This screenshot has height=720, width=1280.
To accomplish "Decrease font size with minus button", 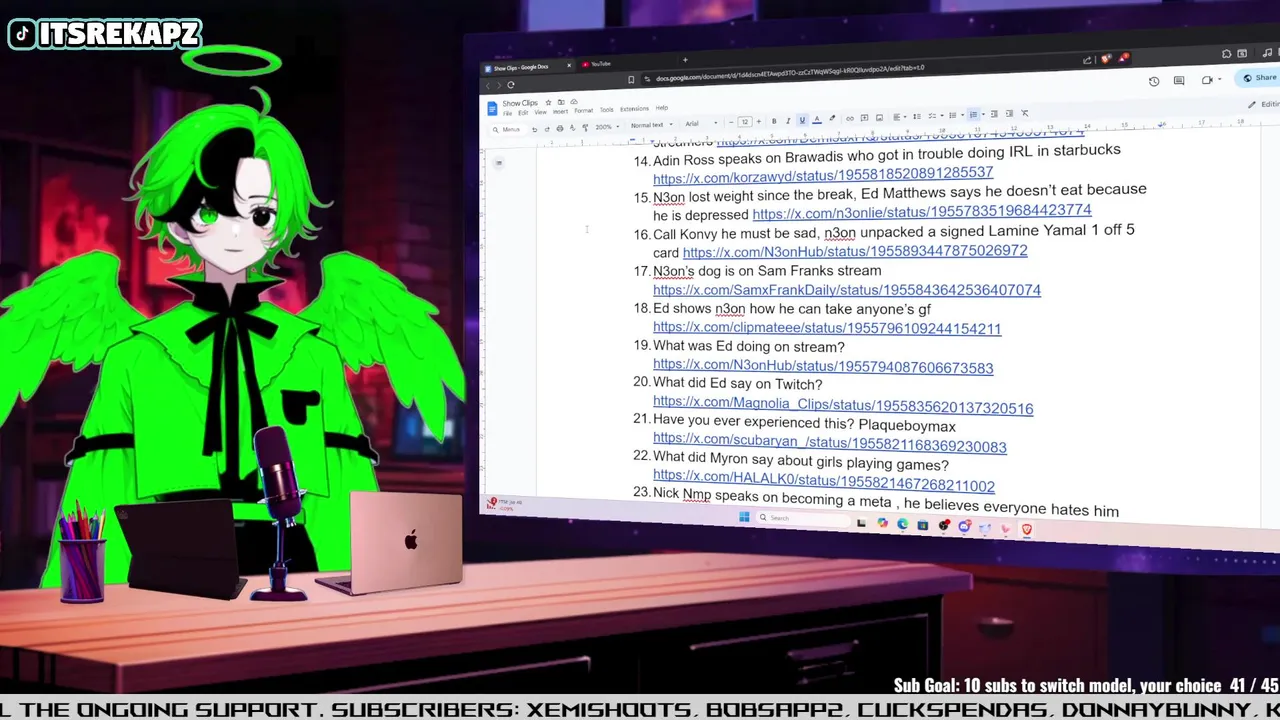I will (x=731, y=122).
